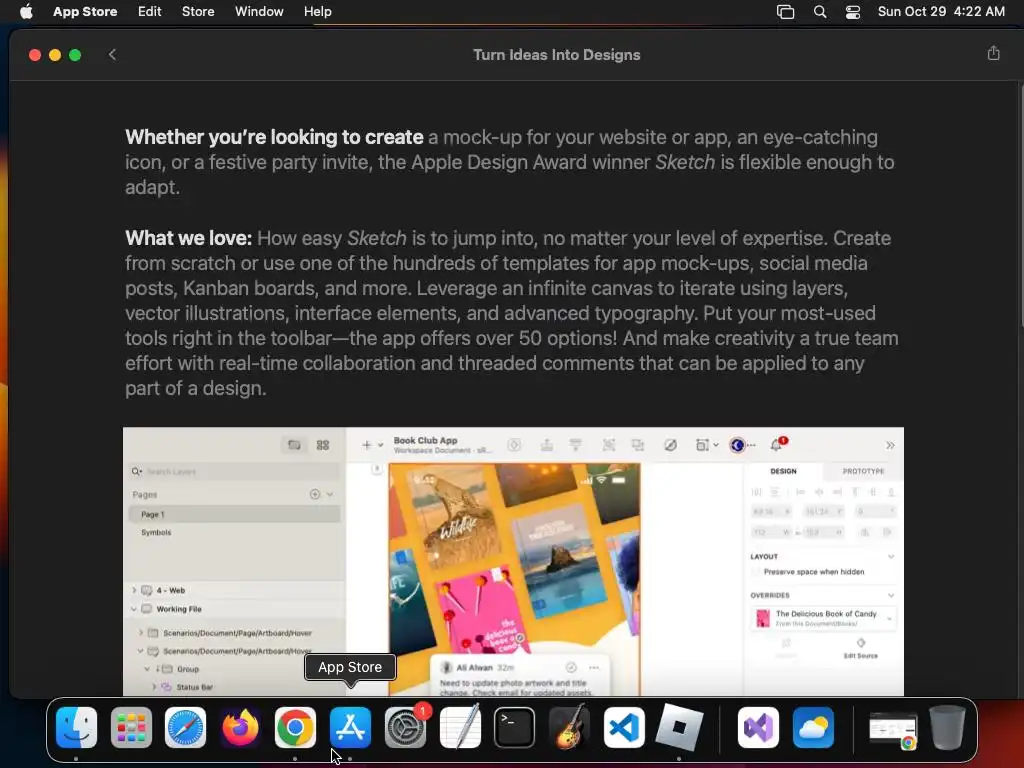Viewport: 1024px width, 768px height.
Task: Click the OVERRIDES section chevron in screenshot
Action: click(x=891, y=596)
